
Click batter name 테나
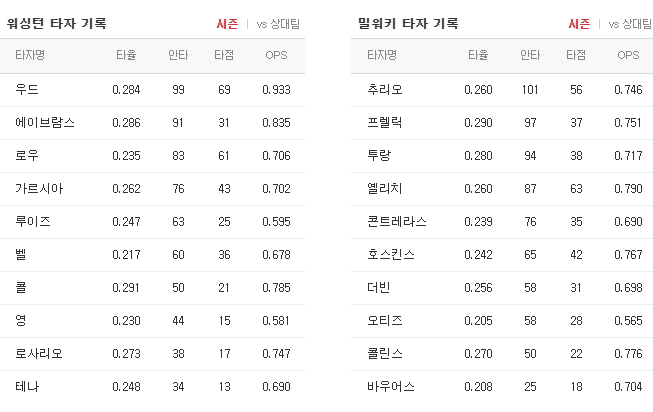click(x=27, y=387)
